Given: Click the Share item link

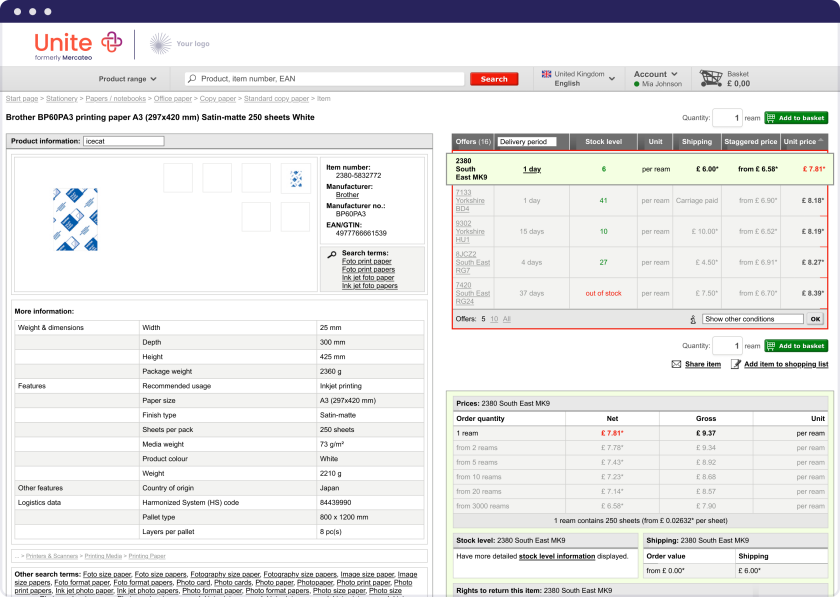Looking at the screenshot, I should click(x=703, y=364).
